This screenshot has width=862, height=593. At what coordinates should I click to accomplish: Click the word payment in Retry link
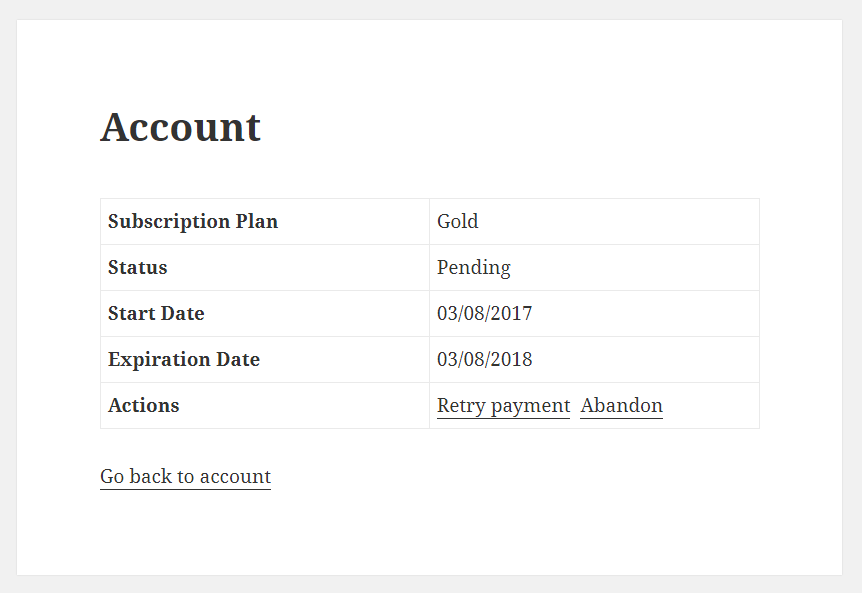click(x=531, y=407)
